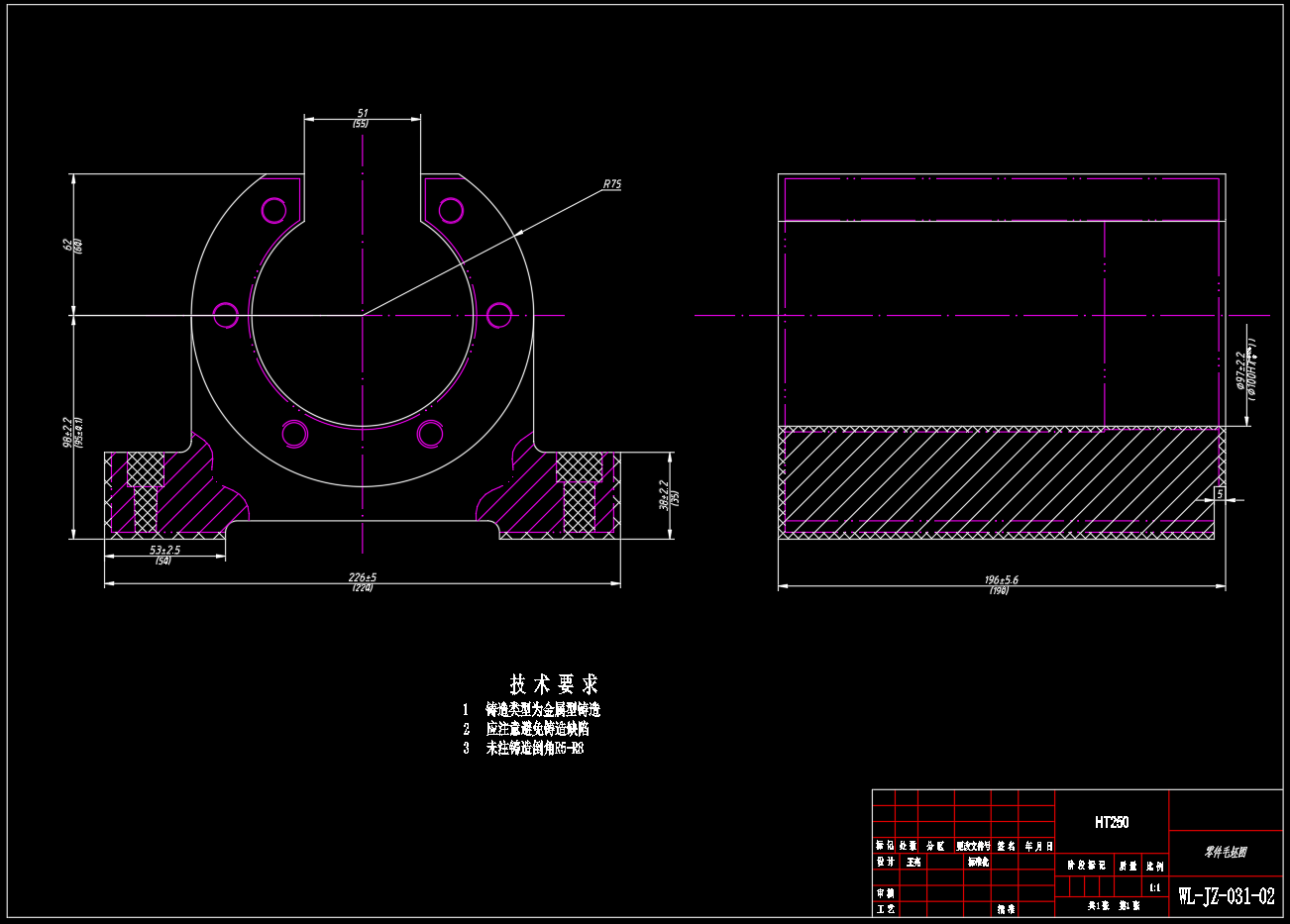Viewport: 1290px width, 924px height.
Task: Click the 51 (55) top slot dimension
Action: coord(362,114)
